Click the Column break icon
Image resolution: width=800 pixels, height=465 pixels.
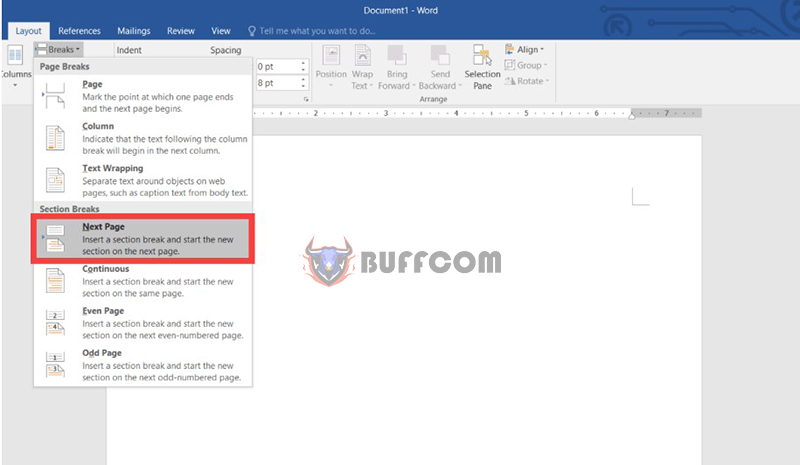(x=55, y=138)
